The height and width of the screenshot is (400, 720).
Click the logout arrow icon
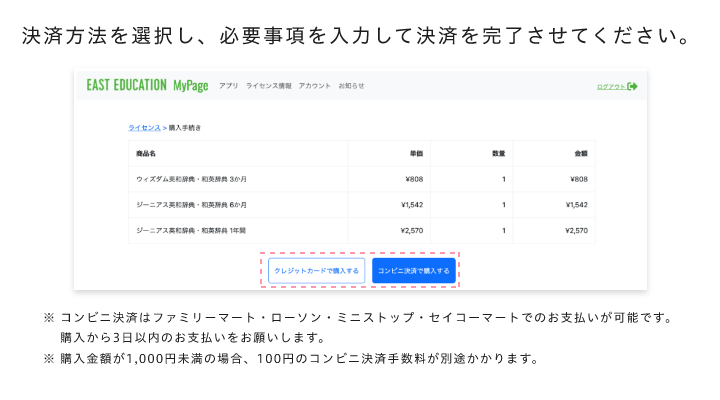tap(632, 86)
